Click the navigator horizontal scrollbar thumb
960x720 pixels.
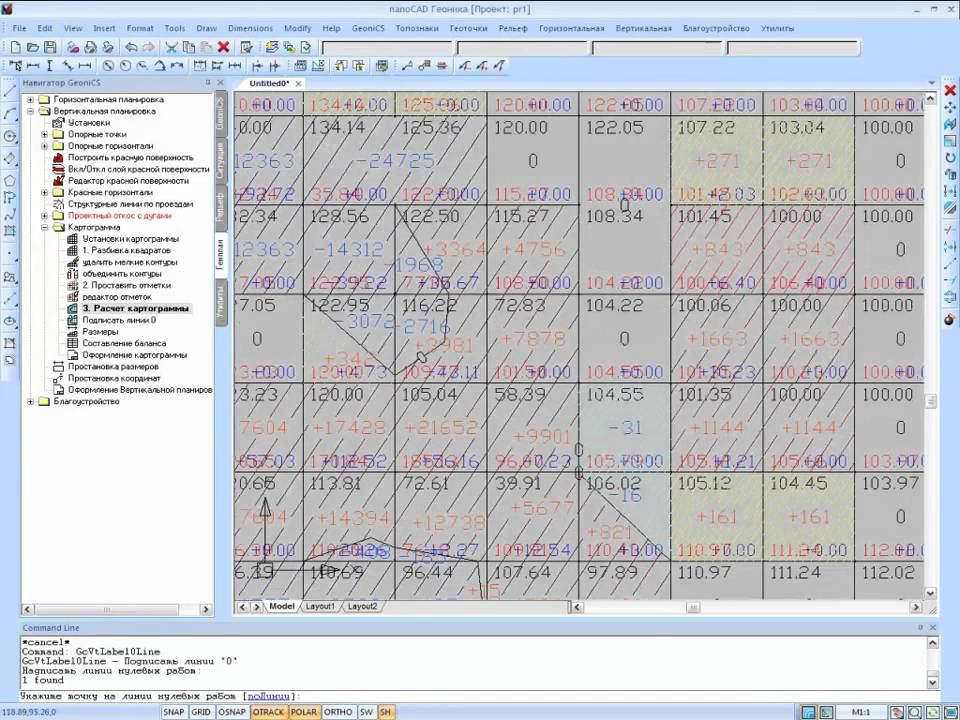coord(107,610)
